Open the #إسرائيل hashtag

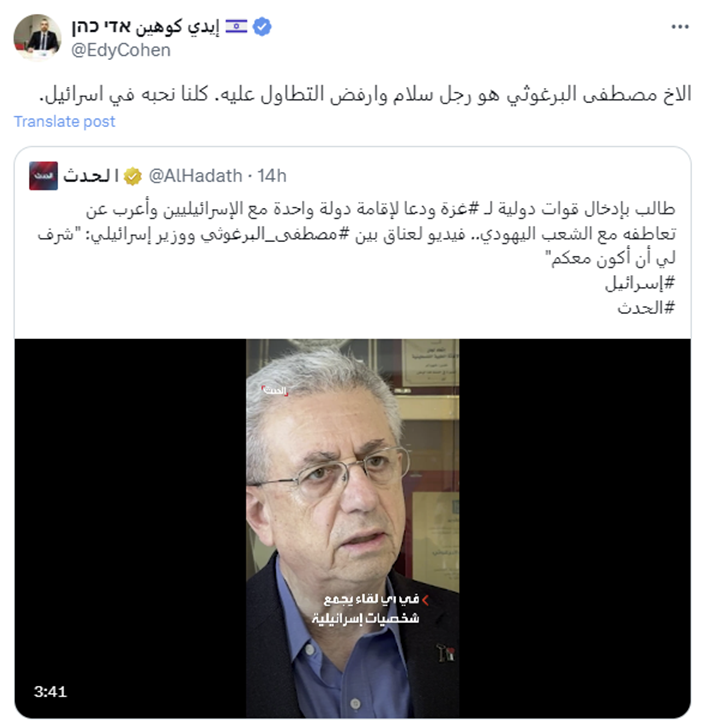pos(640,283)
